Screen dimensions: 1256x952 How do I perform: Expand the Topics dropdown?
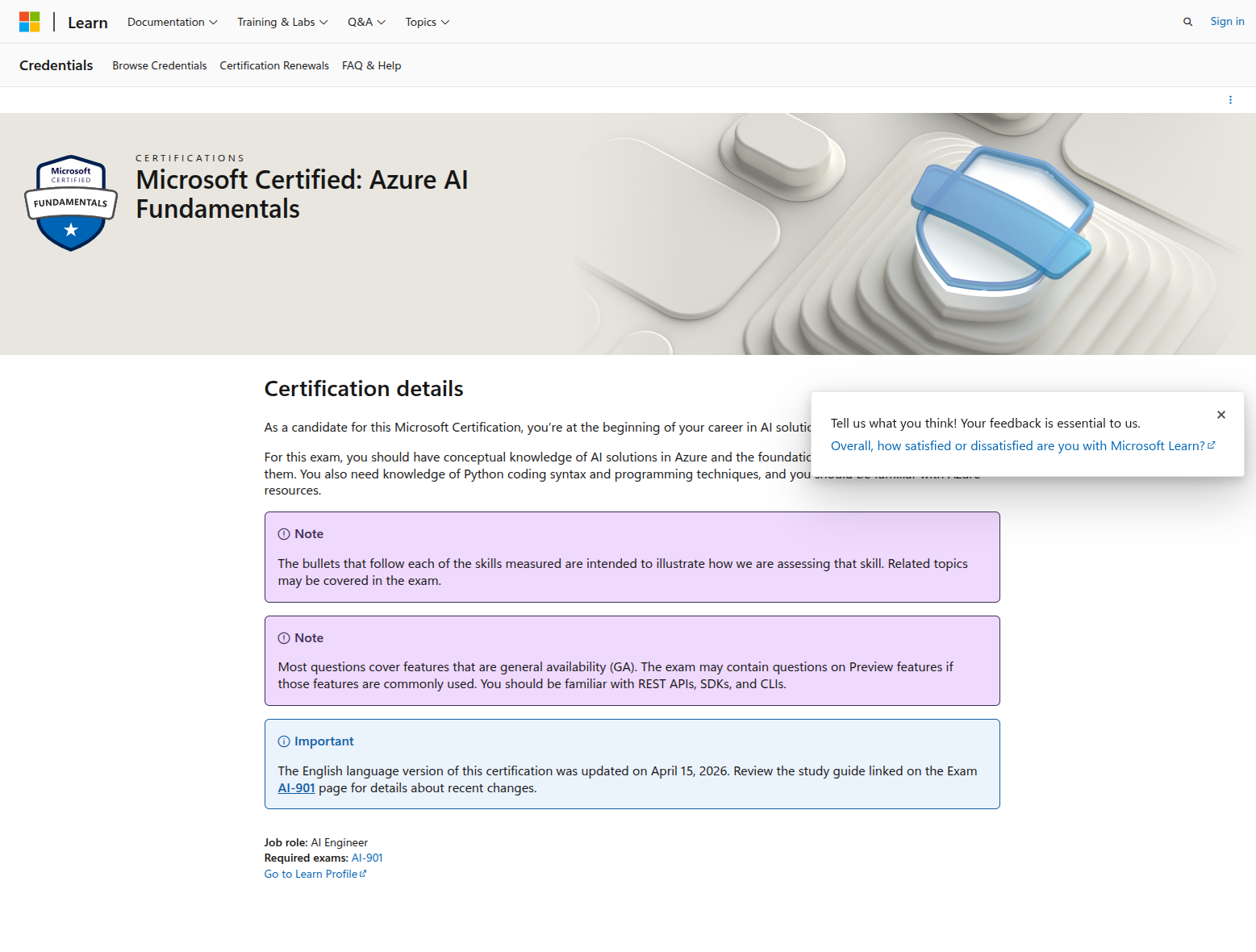tap(428, 22)
